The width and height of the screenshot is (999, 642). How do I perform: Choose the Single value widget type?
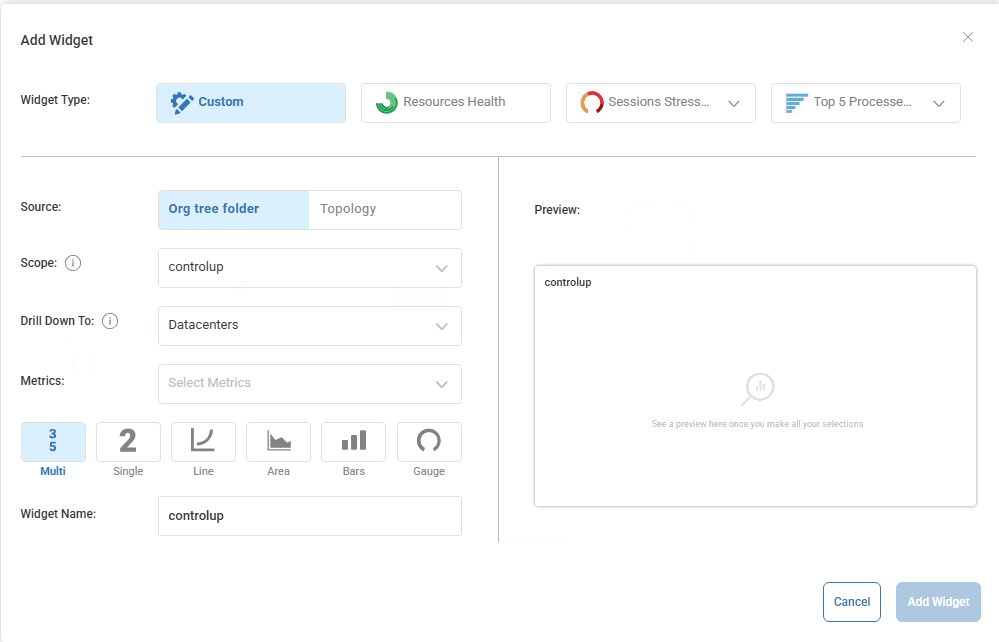pos(128,441)
